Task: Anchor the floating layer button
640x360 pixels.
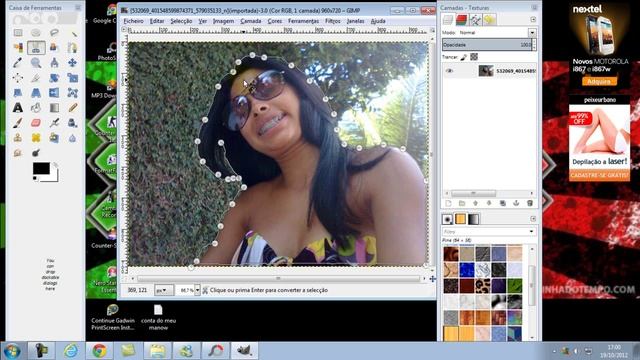Action: (x=516, y=203)
